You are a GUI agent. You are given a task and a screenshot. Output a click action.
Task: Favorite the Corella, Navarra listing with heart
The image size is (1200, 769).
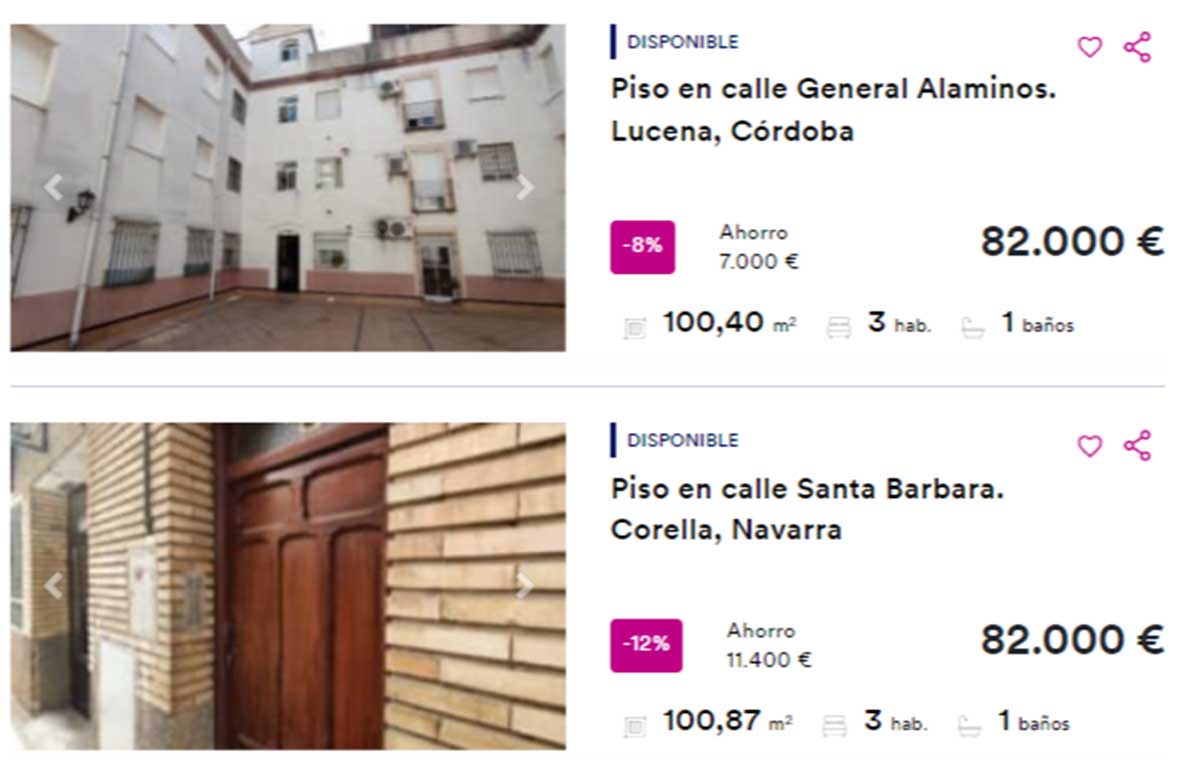tap(1089, 446)
